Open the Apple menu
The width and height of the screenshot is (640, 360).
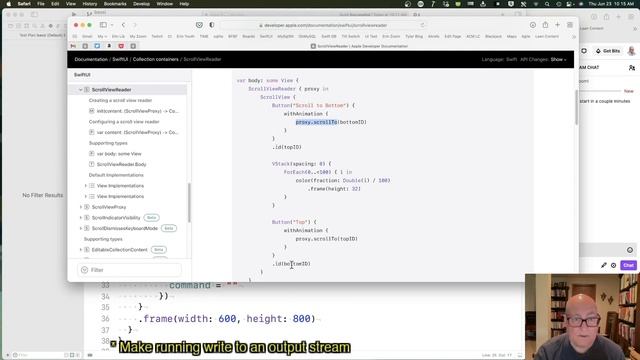pos(9,4)
